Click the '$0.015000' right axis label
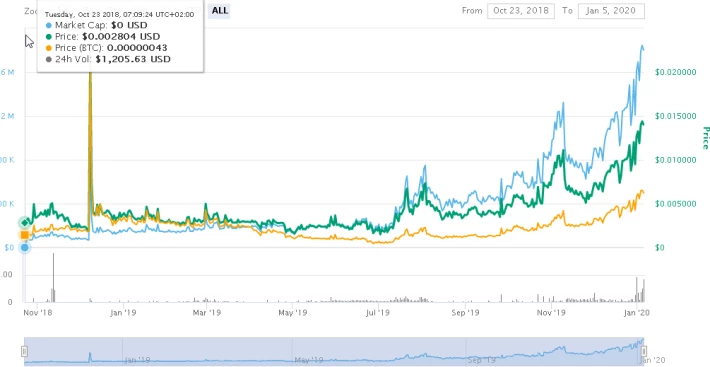The image size is (710, 367). (x=675, y=116)
